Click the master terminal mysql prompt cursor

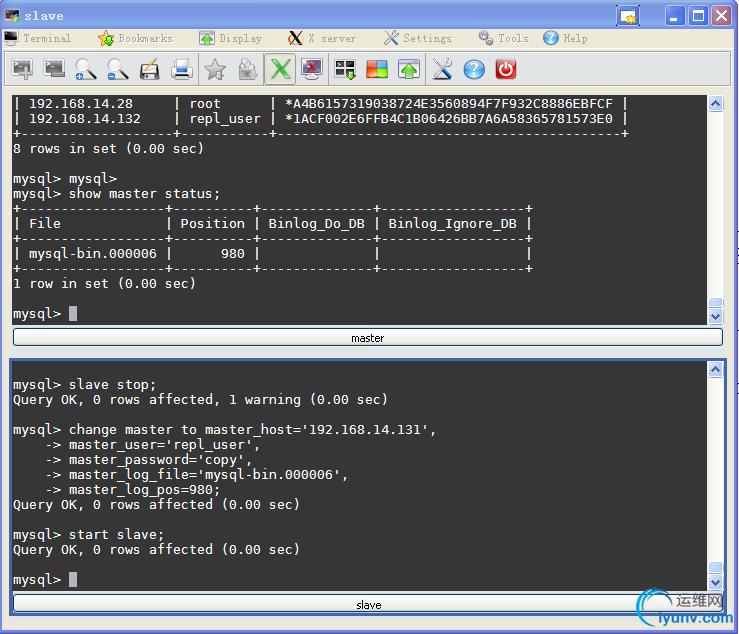point(73,313)
